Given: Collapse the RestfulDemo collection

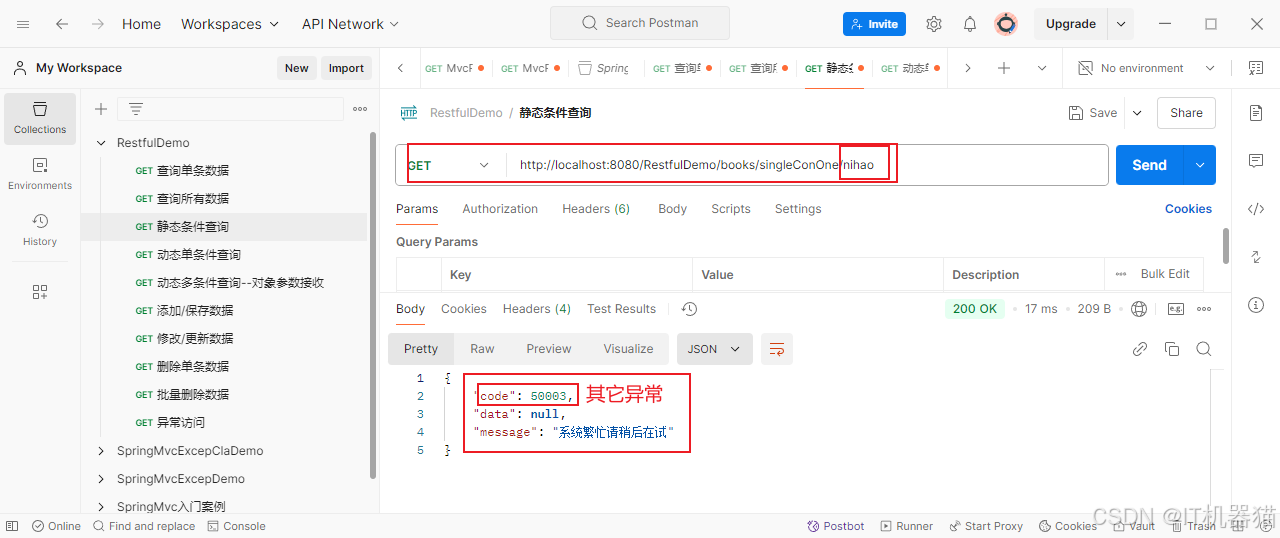Looking at the screenshot, I should (101, 143).
